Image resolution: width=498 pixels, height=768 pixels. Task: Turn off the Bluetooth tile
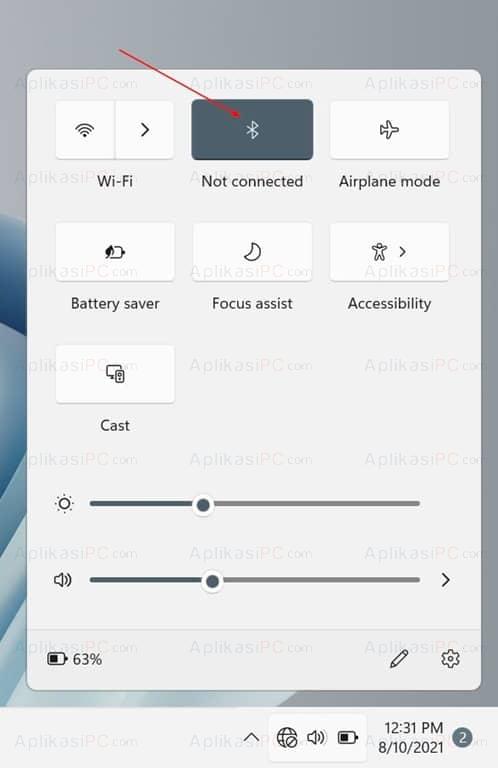click(x=252, y=130)
